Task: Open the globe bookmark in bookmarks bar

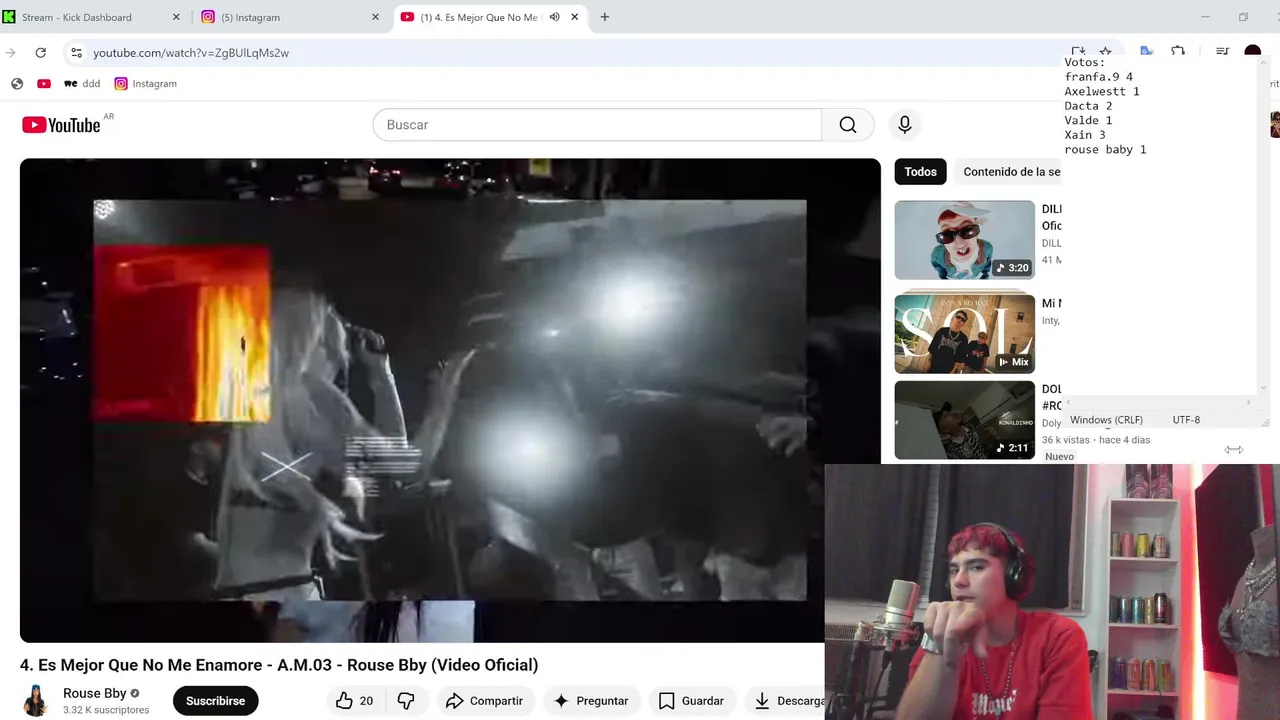Action: 17,84
